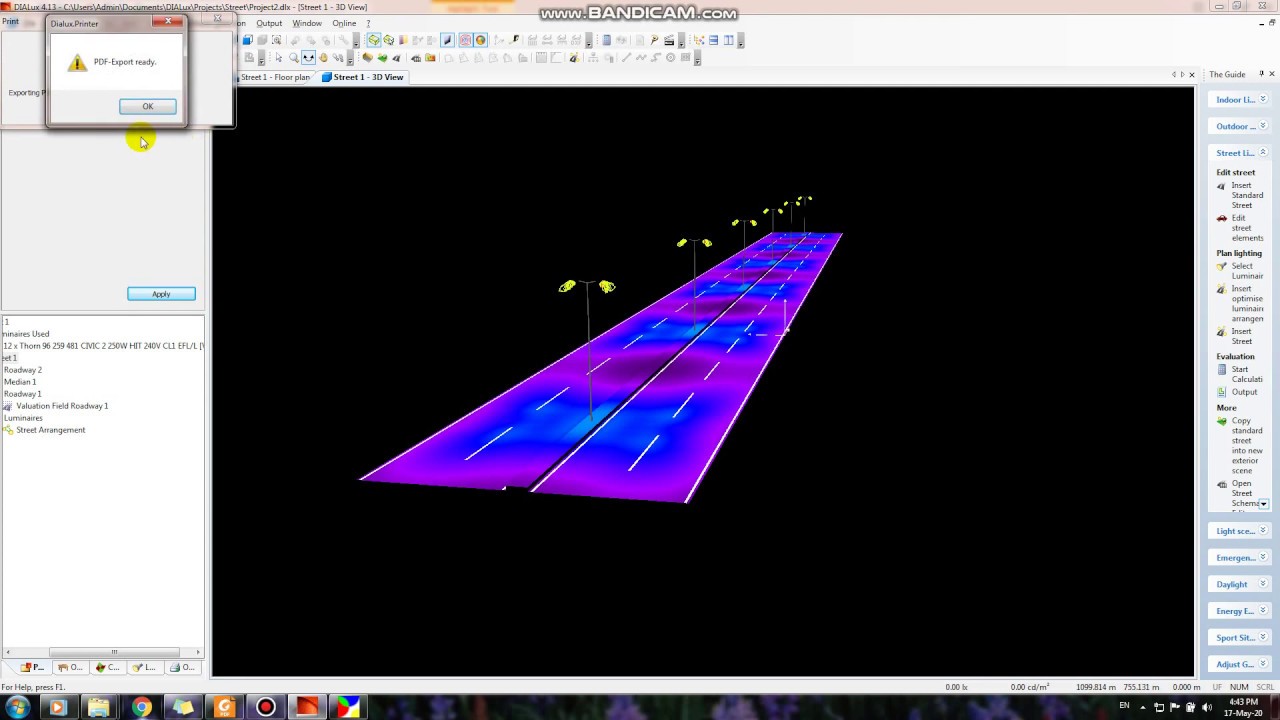Select Street Arrangement in project tree
The width and height of the screenshot is (1280, 720).
click(51, 430)
